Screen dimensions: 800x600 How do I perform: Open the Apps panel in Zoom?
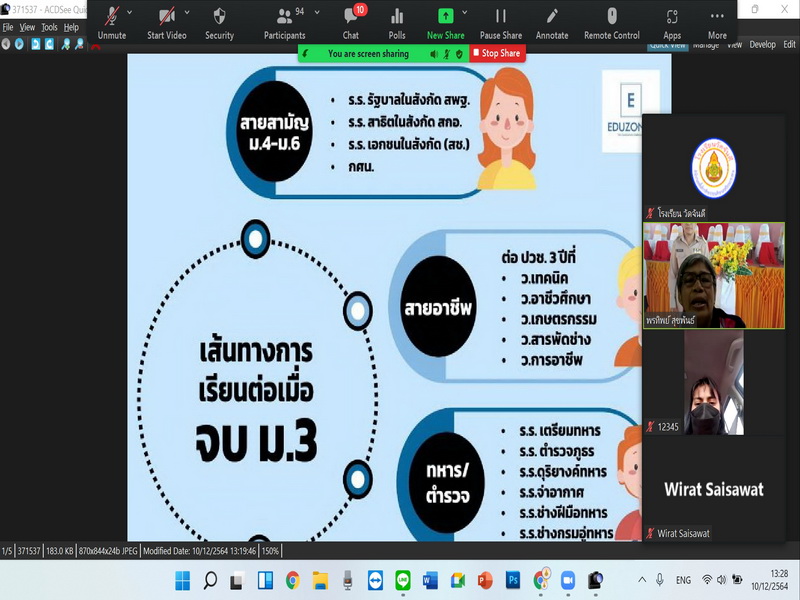pos(672,22)
